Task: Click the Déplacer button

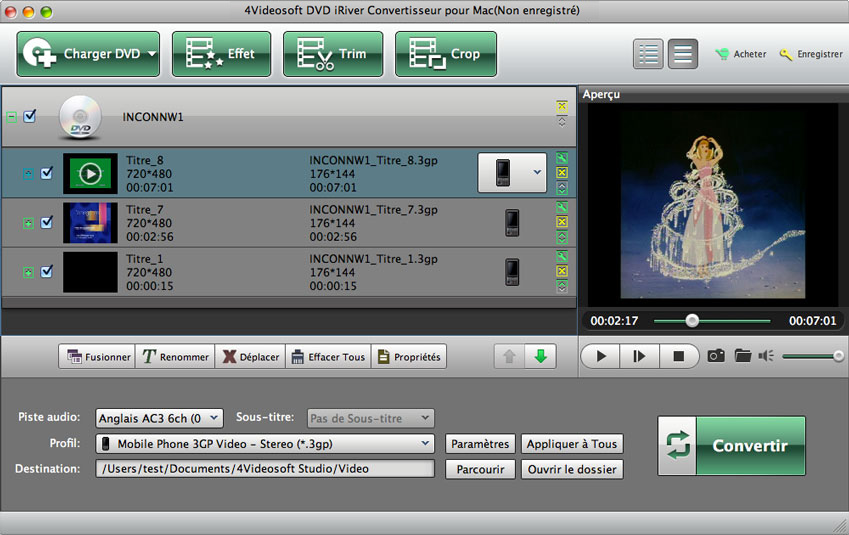Action: (x=250, y=356)
